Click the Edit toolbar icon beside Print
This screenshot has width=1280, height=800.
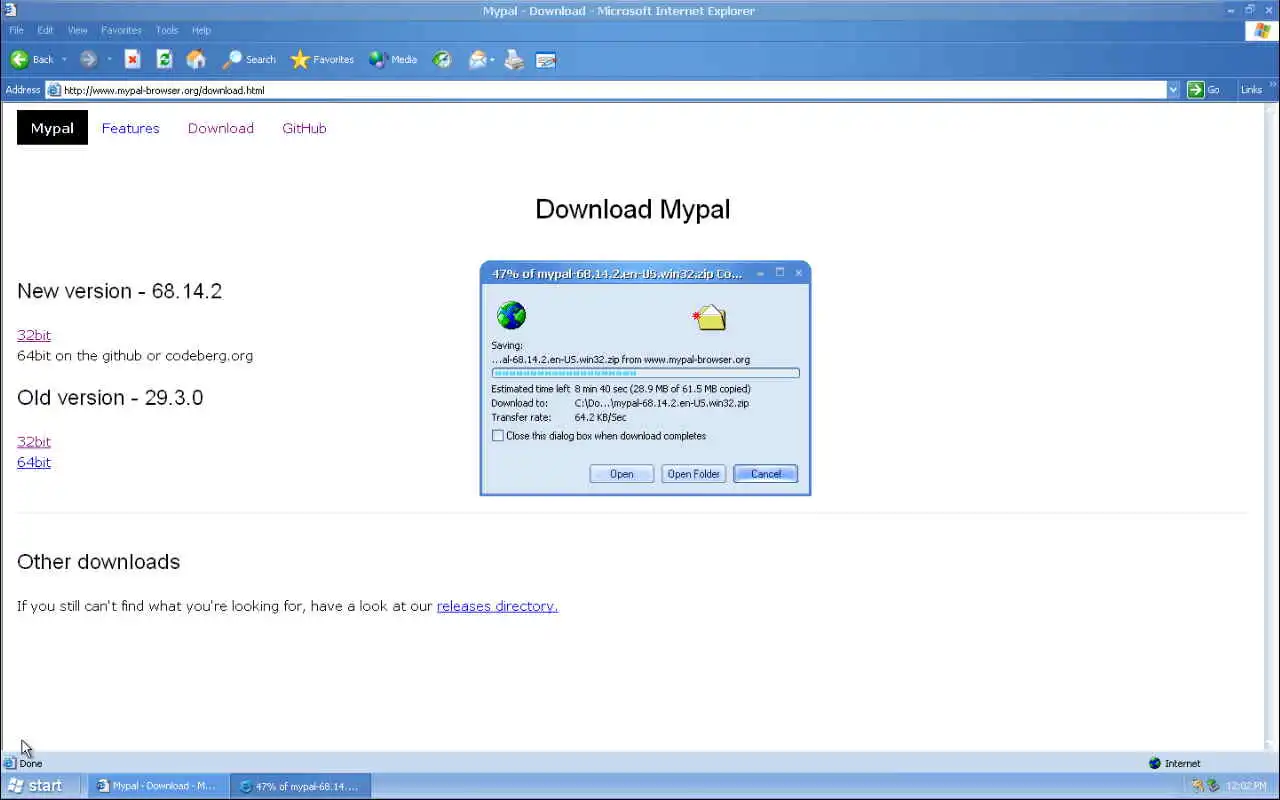click(546, 60)
